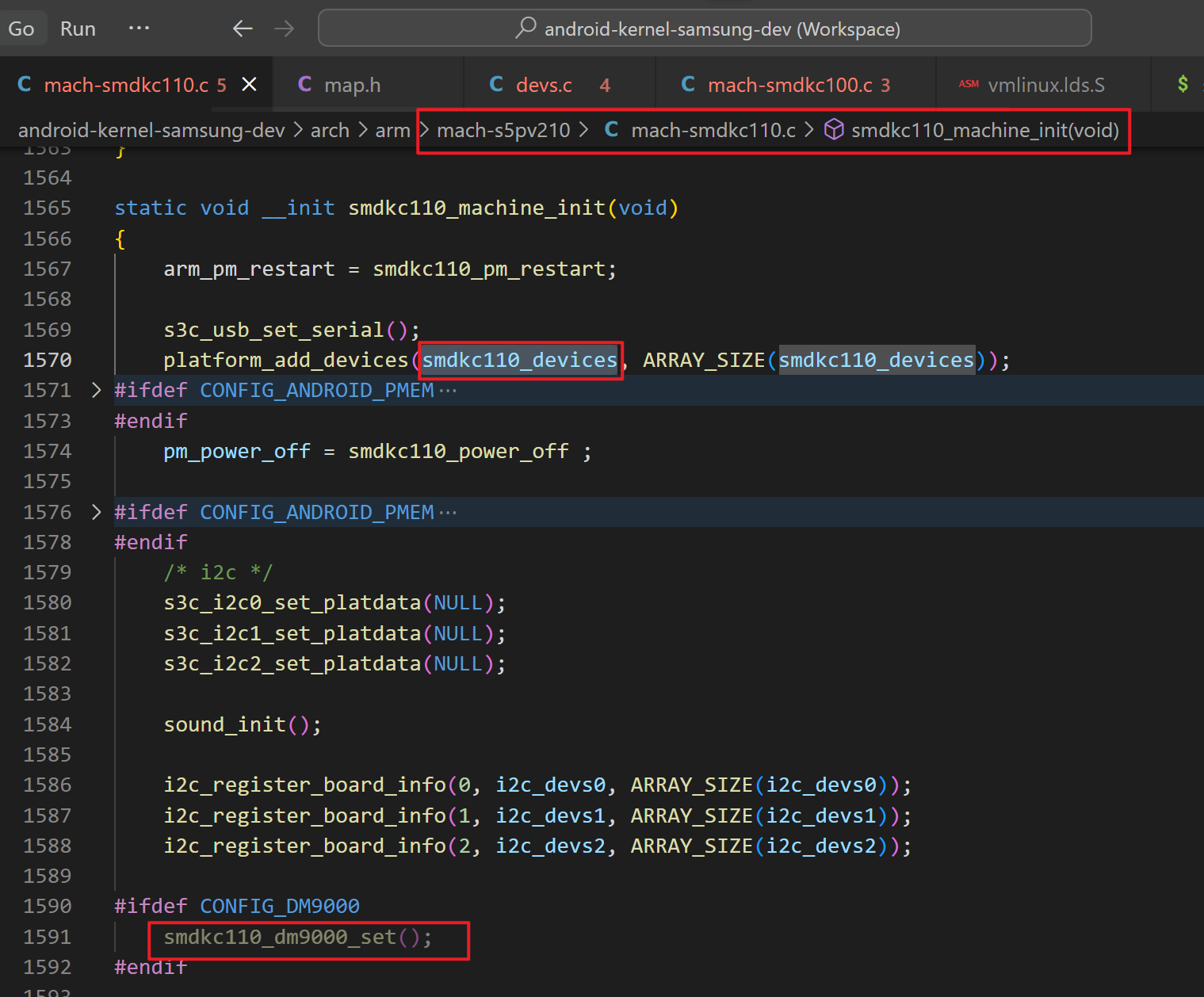Click i2c_devs2 on line 1588
Image resolution: width=1204 pixels, height=997 pixels.
(550, 846)
